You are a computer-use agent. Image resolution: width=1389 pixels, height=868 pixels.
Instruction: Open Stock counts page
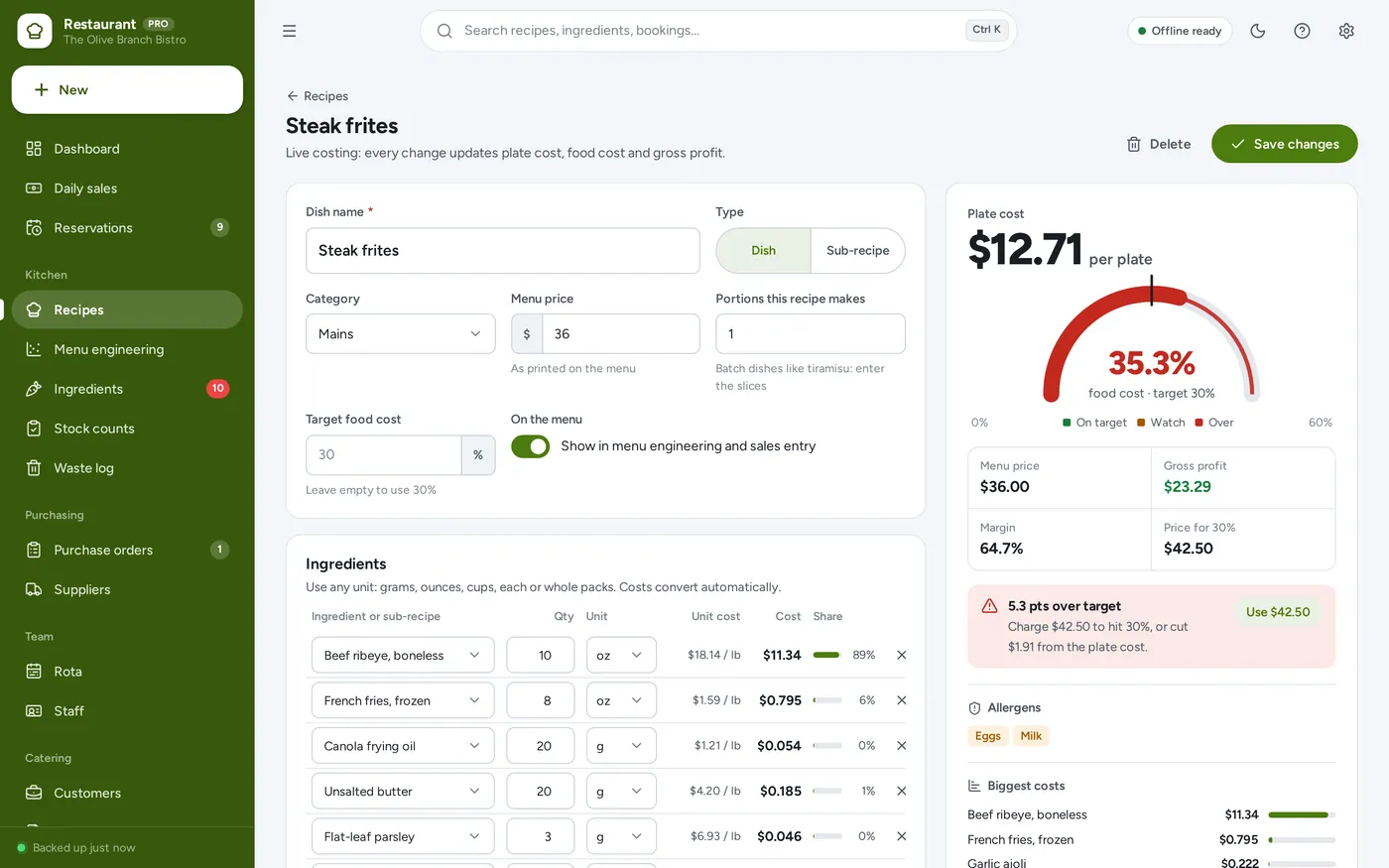pyautogui.click(x=127, y=429)
